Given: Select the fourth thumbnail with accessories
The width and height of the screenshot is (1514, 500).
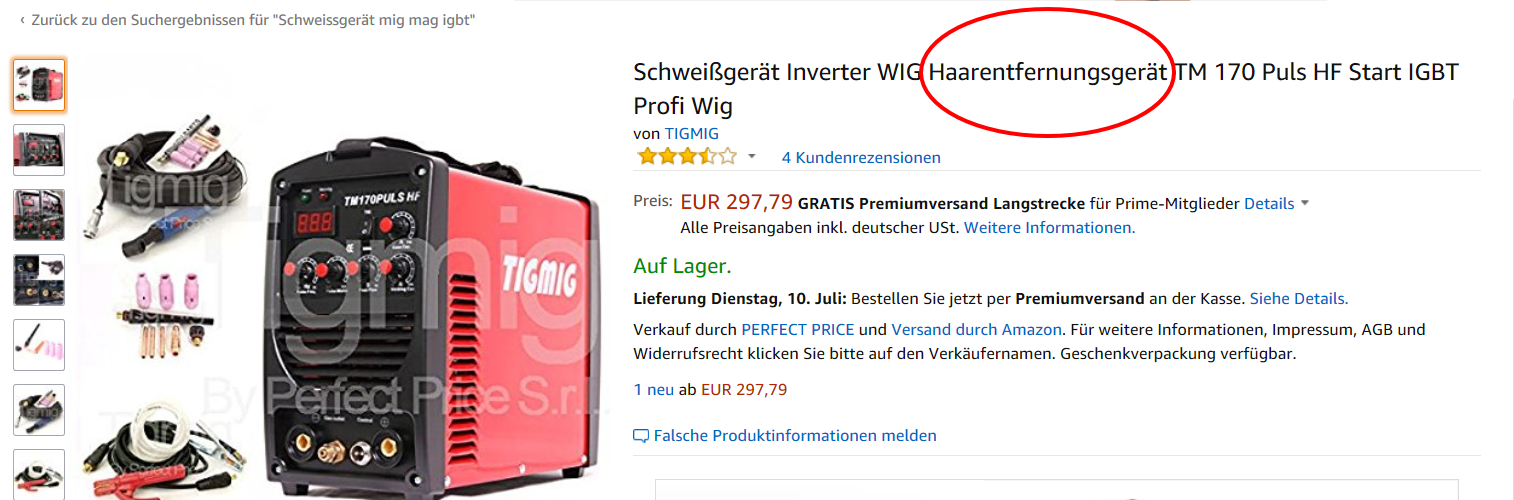Looking at the screenshot, I should 40,280.
